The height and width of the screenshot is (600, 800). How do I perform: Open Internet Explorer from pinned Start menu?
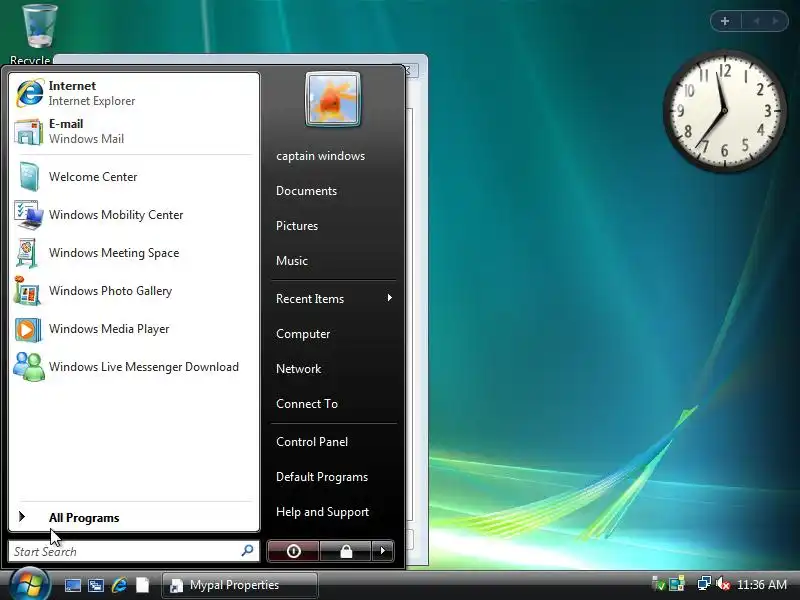134,93
